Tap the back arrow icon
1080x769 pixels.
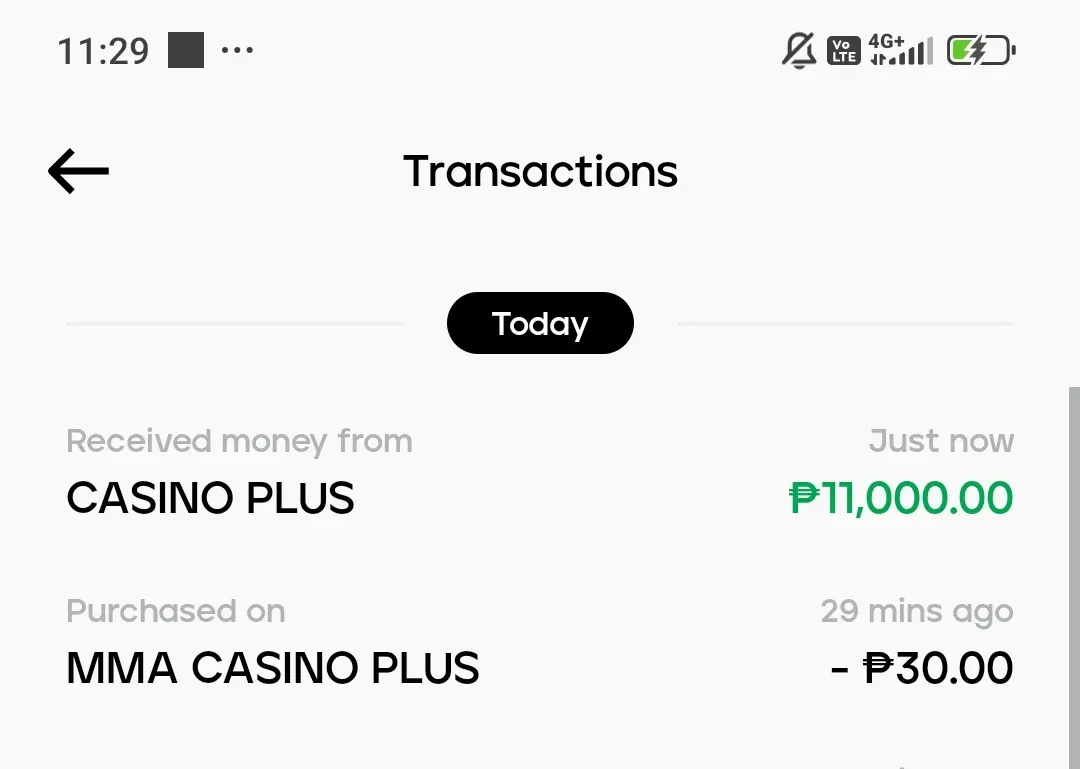click(79, 171)
